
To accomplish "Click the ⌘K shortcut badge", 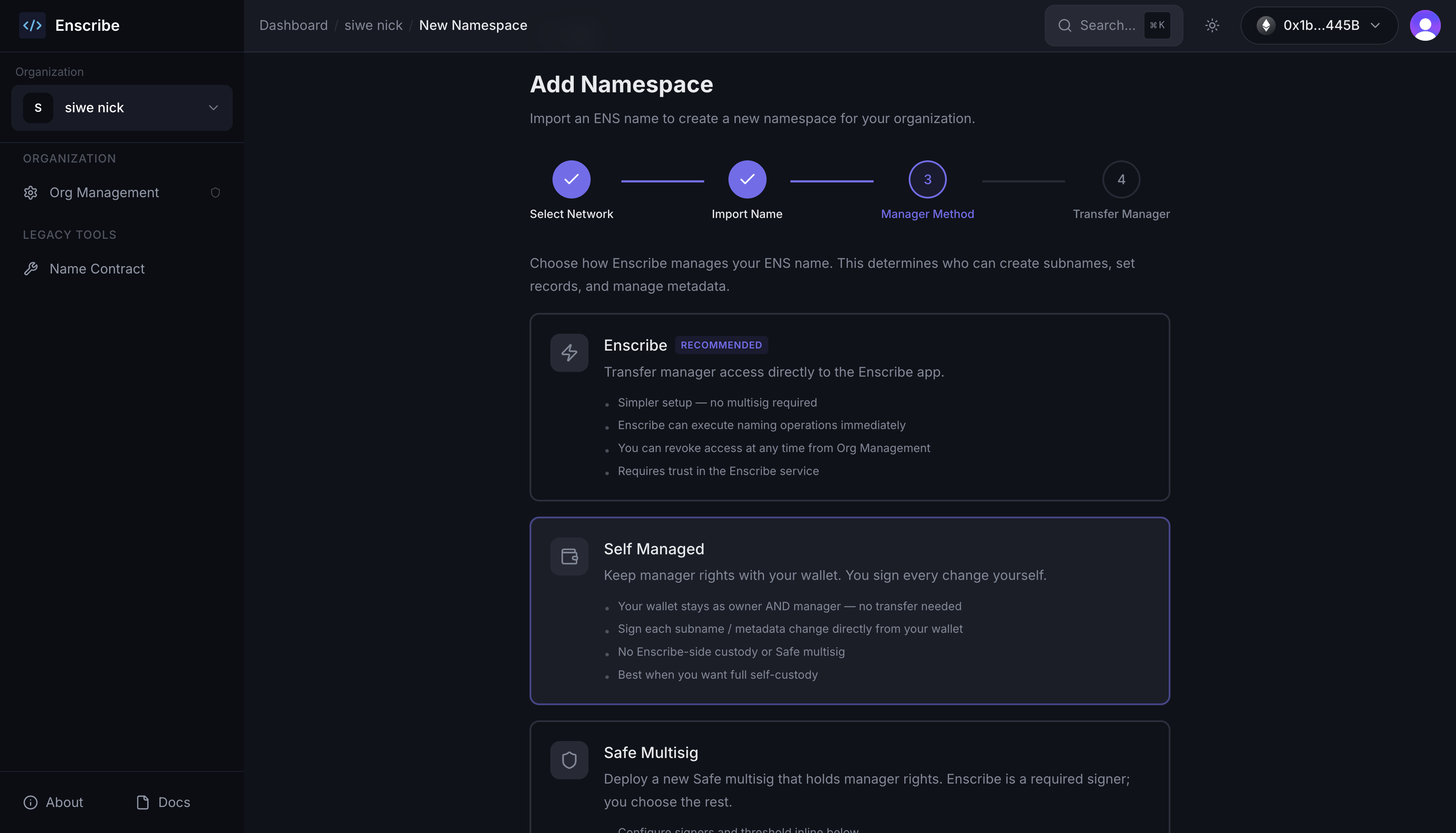I will (1157, 25).
